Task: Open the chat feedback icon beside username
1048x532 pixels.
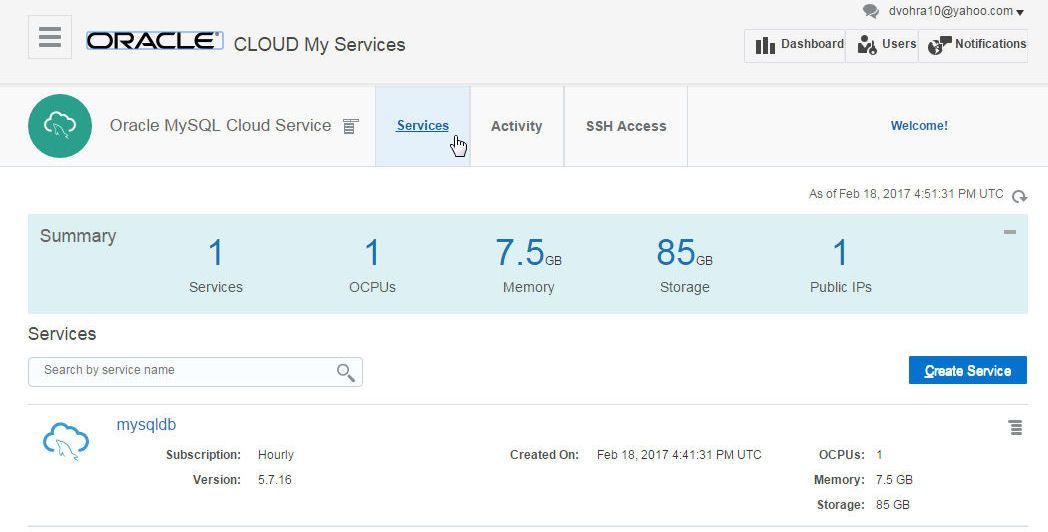Action: click(870, 11)
